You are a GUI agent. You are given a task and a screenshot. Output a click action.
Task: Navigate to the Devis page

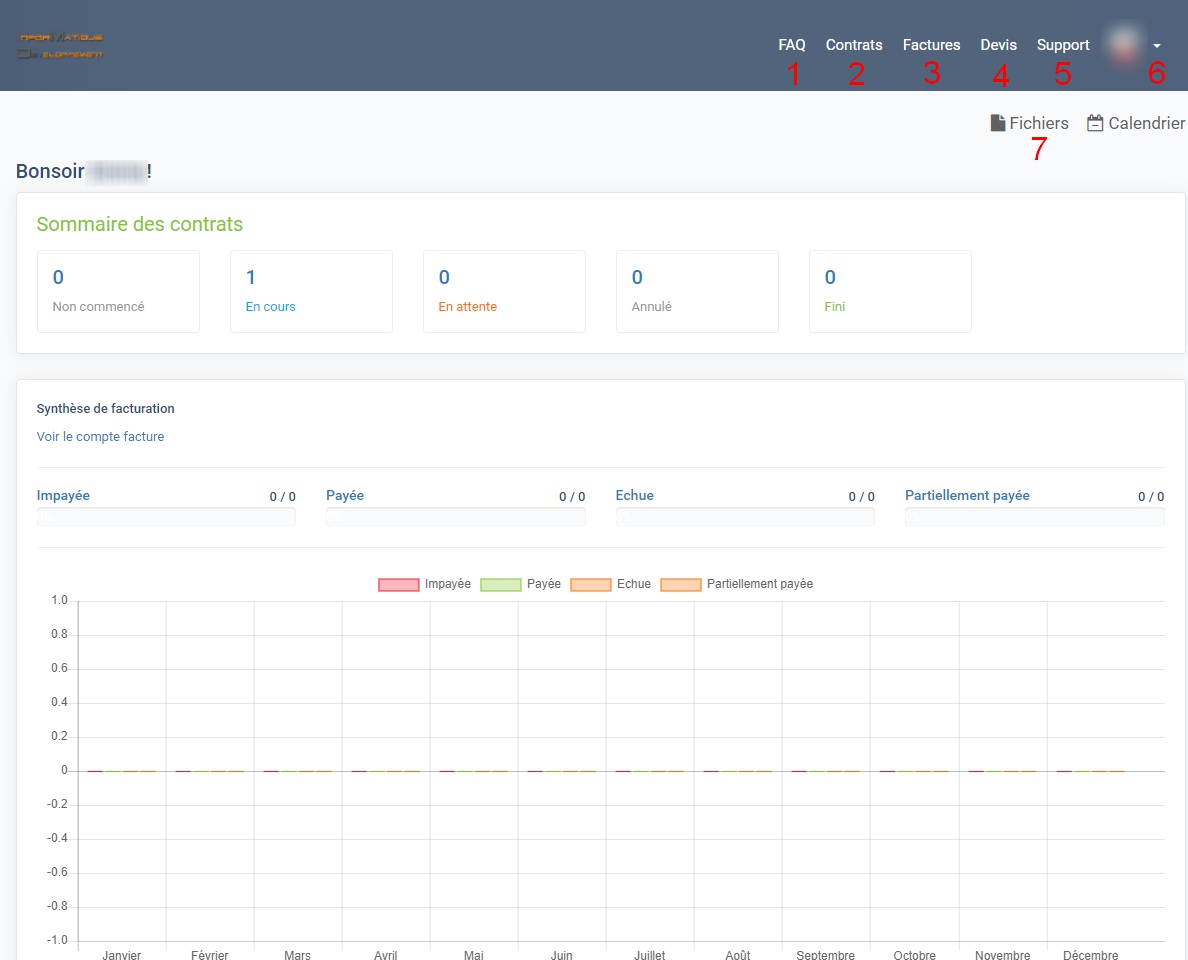[998, 45]
